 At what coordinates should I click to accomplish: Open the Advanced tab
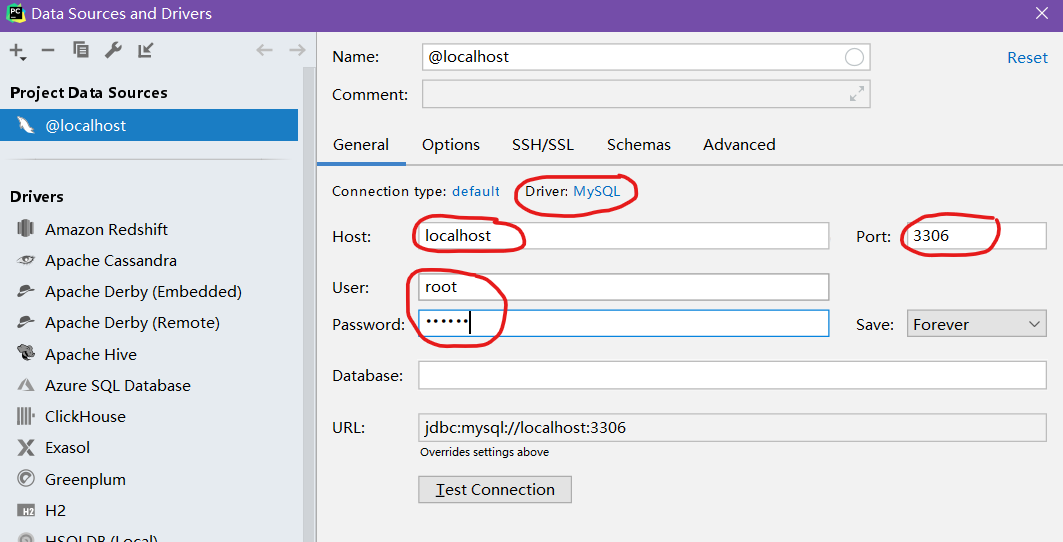(x=739, y=144)
